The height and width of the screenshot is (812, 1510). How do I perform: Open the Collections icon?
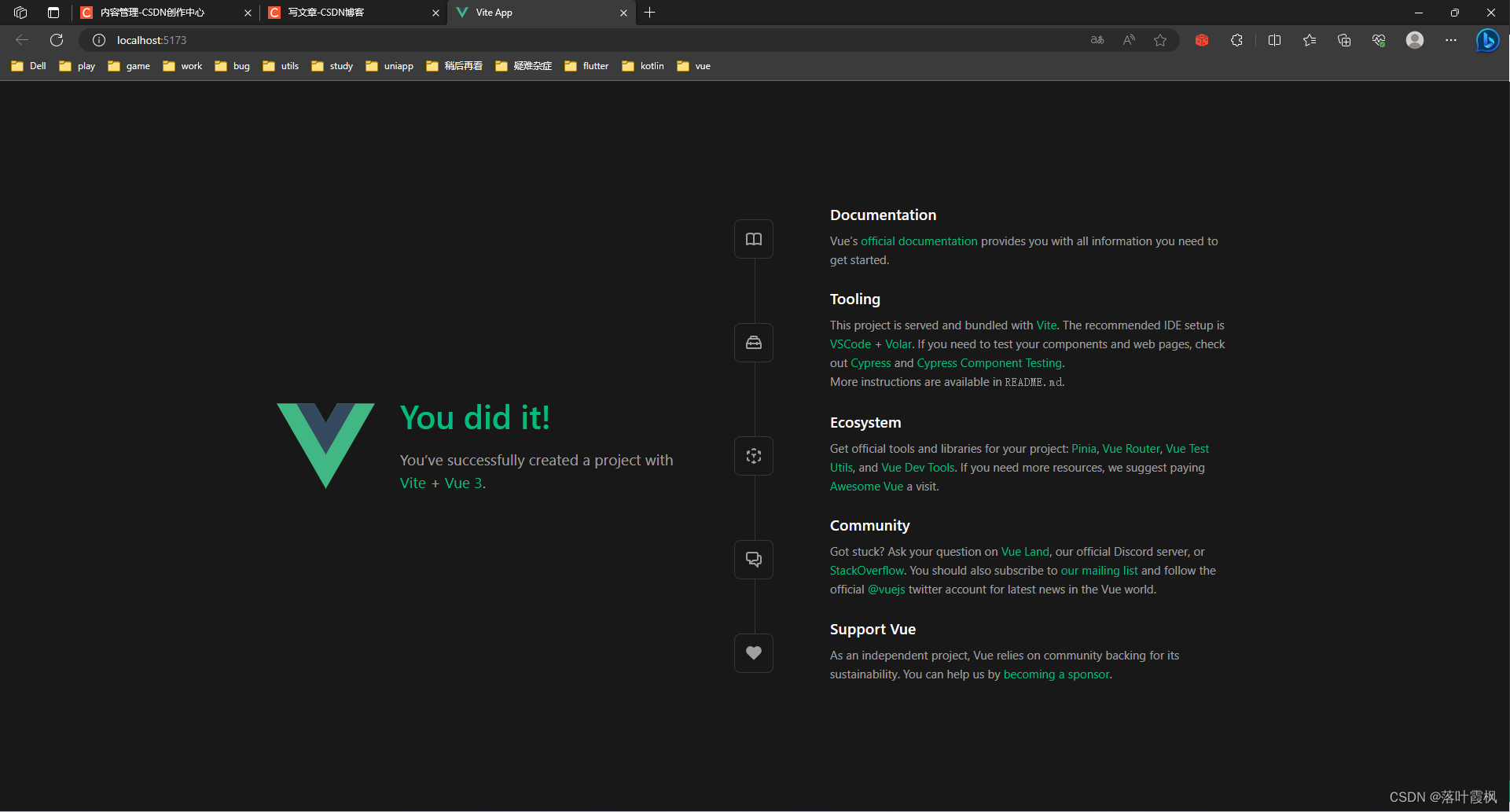point(1344,40)
